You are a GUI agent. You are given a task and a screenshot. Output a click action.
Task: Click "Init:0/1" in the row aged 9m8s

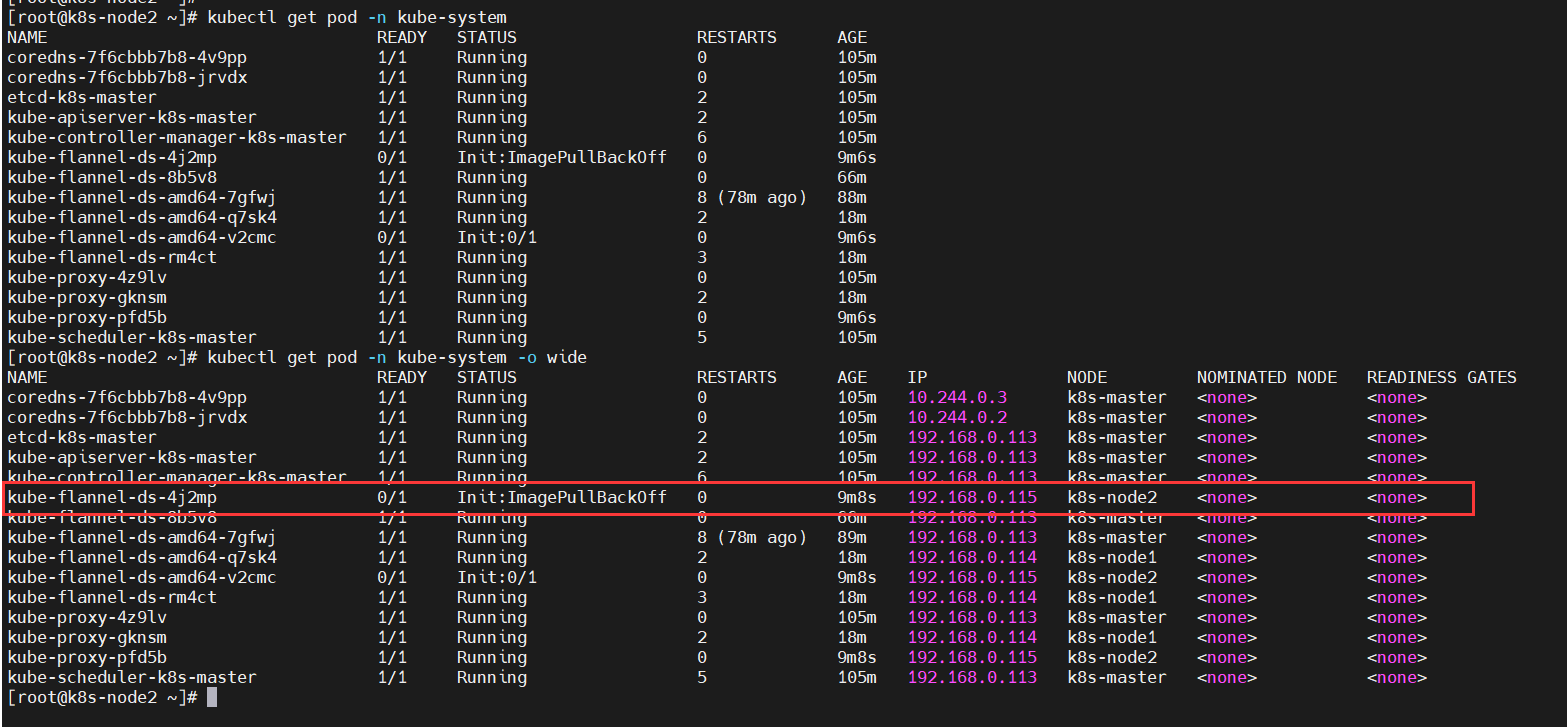(x=497, y=577)
